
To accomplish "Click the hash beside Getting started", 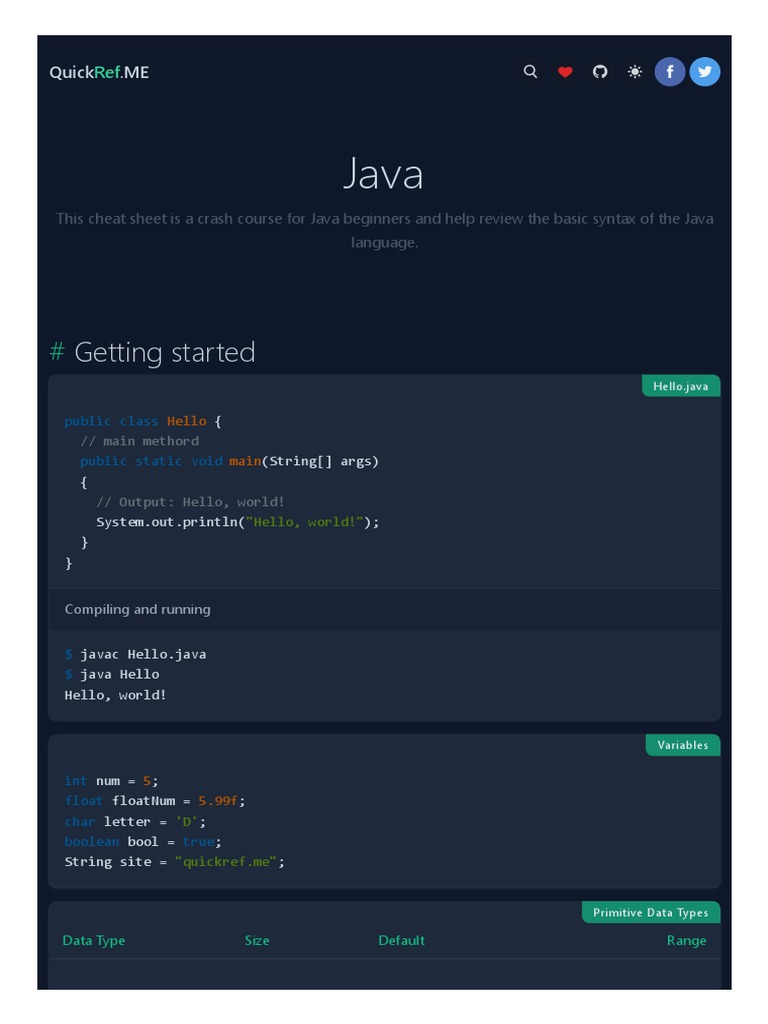I will pos(57,352).
